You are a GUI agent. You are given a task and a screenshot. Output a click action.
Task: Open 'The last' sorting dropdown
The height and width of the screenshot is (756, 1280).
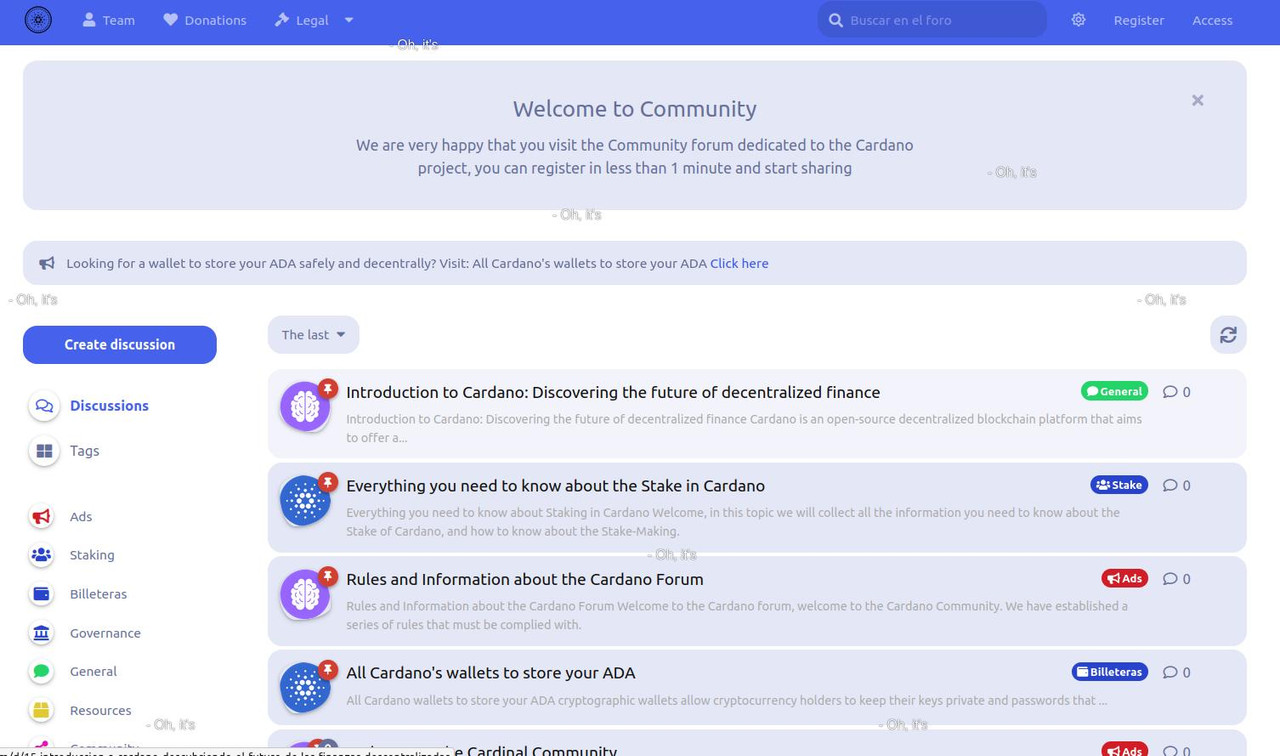click(x=313, y=334)
